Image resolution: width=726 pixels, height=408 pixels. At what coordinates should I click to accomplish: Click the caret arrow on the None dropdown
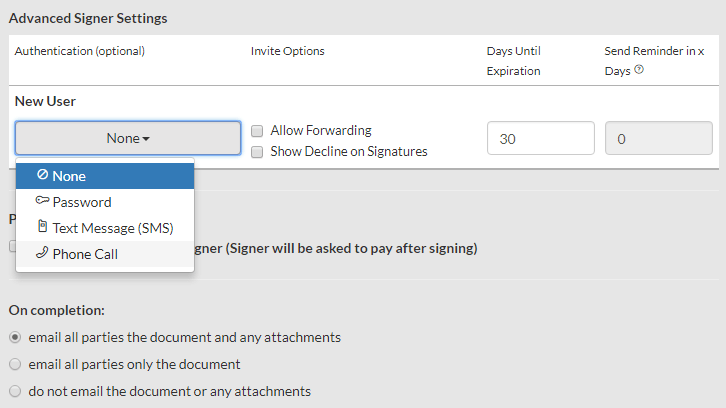147,139
